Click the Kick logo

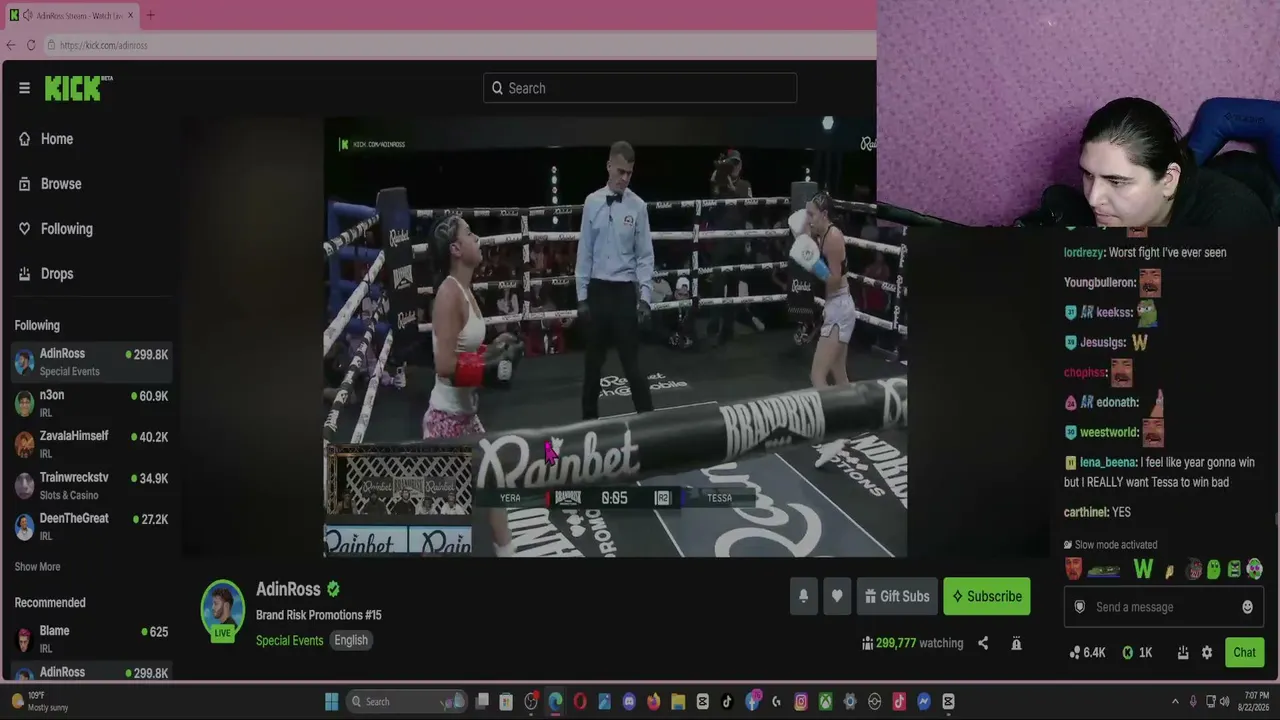pyautogui.click(x=78, y=88)
